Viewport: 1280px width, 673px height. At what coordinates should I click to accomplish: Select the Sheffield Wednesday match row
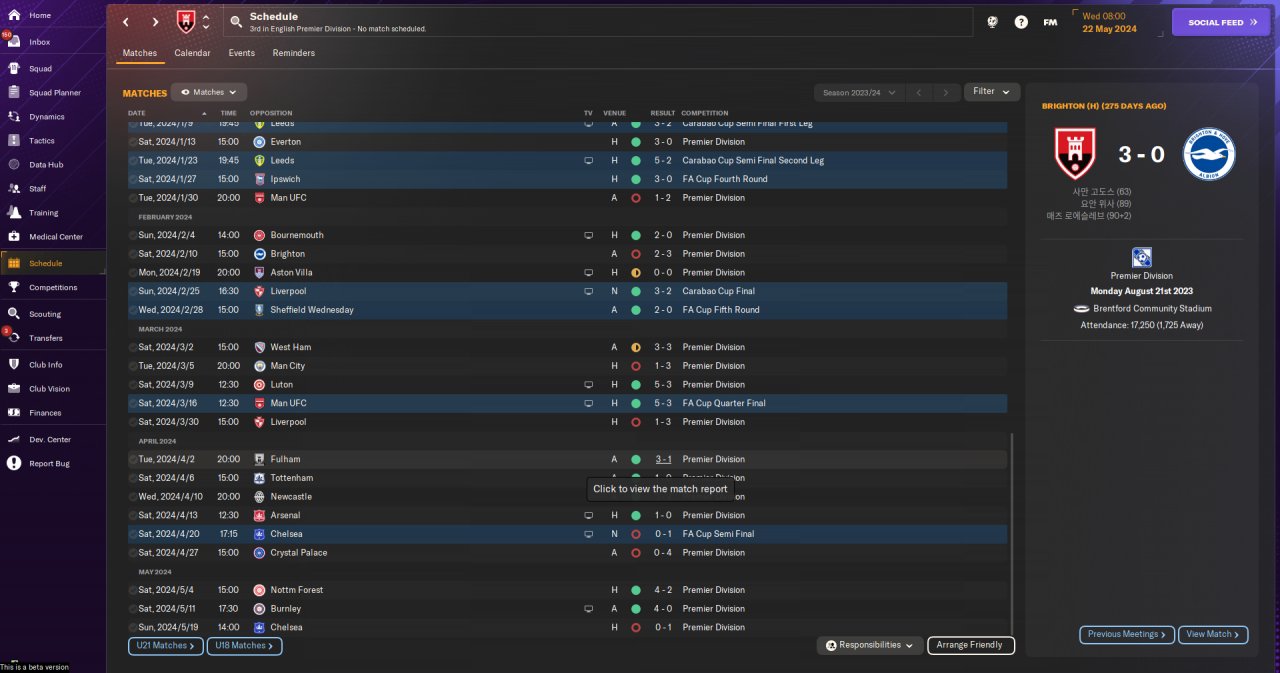(x=567, y=310)
